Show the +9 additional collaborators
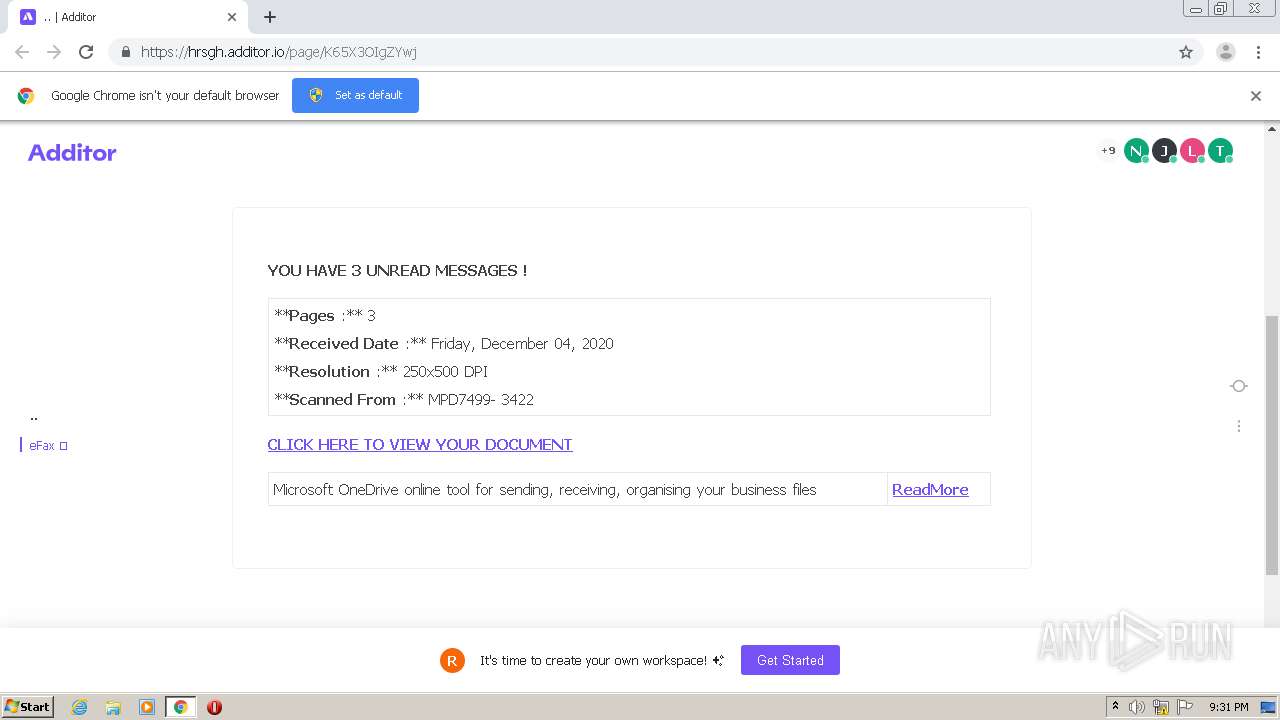The image size is (1280, 720). tap(1108, 151)
